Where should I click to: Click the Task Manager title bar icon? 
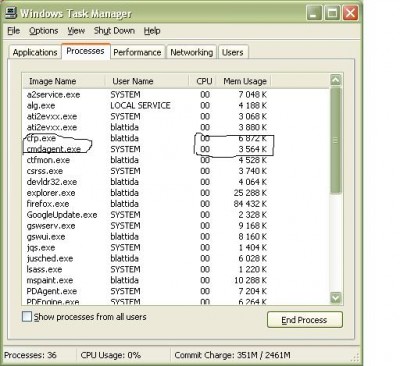[x=11, y=13]
